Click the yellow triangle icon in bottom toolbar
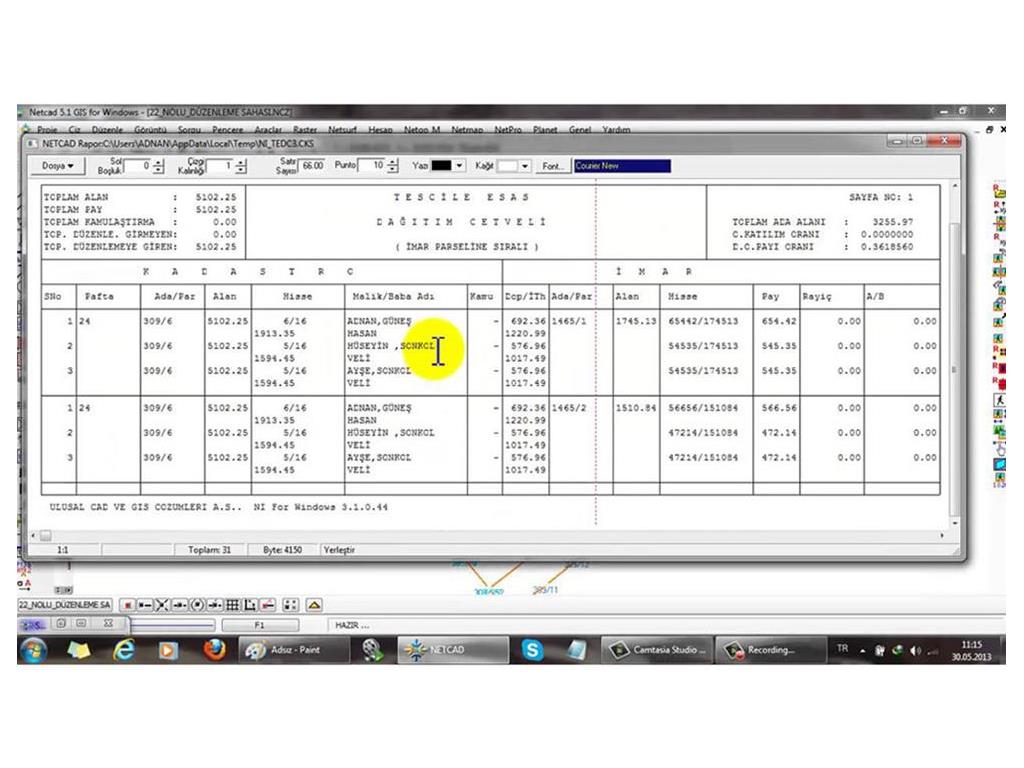Viewport: 1024px width, 768px height. [x=314, y=605]
